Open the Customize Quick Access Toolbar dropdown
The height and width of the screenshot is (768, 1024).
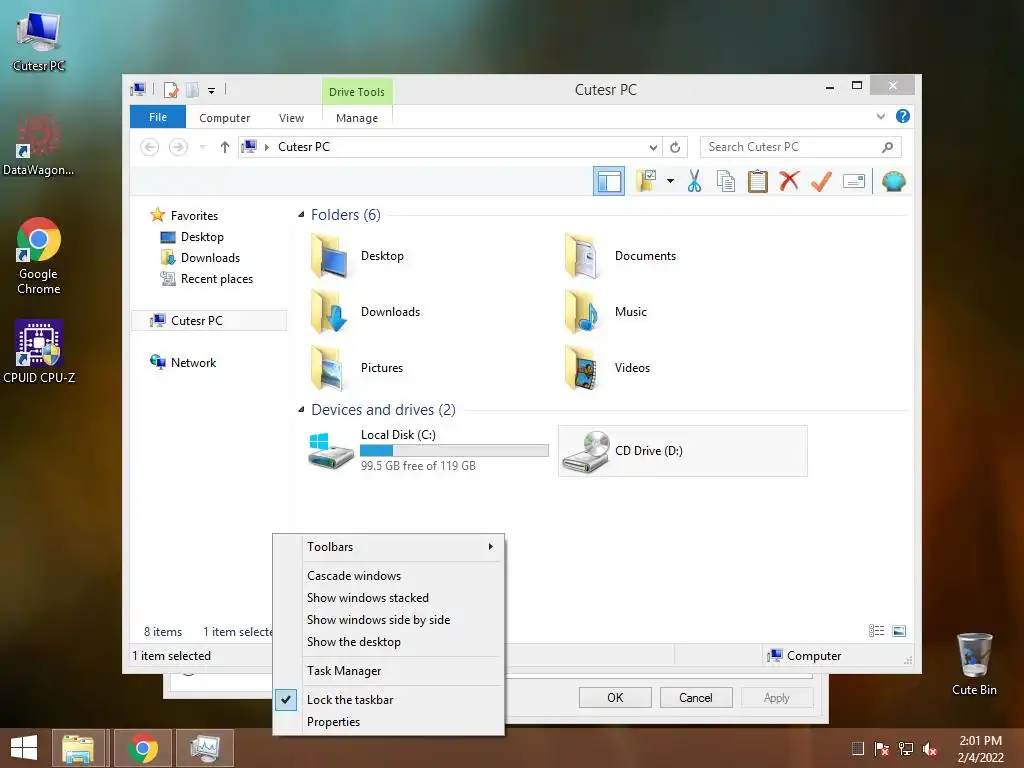click(x=211, y=91)
